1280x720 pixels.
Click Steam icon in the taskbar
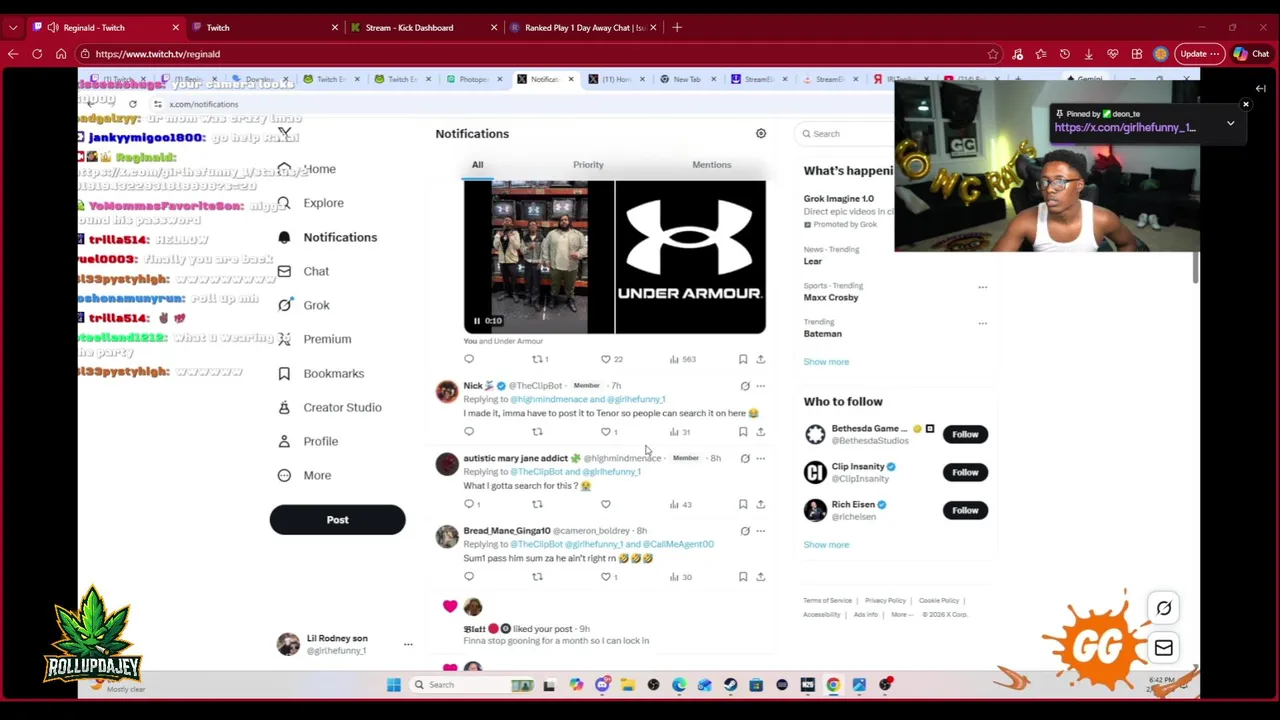[x=730, y=685]
